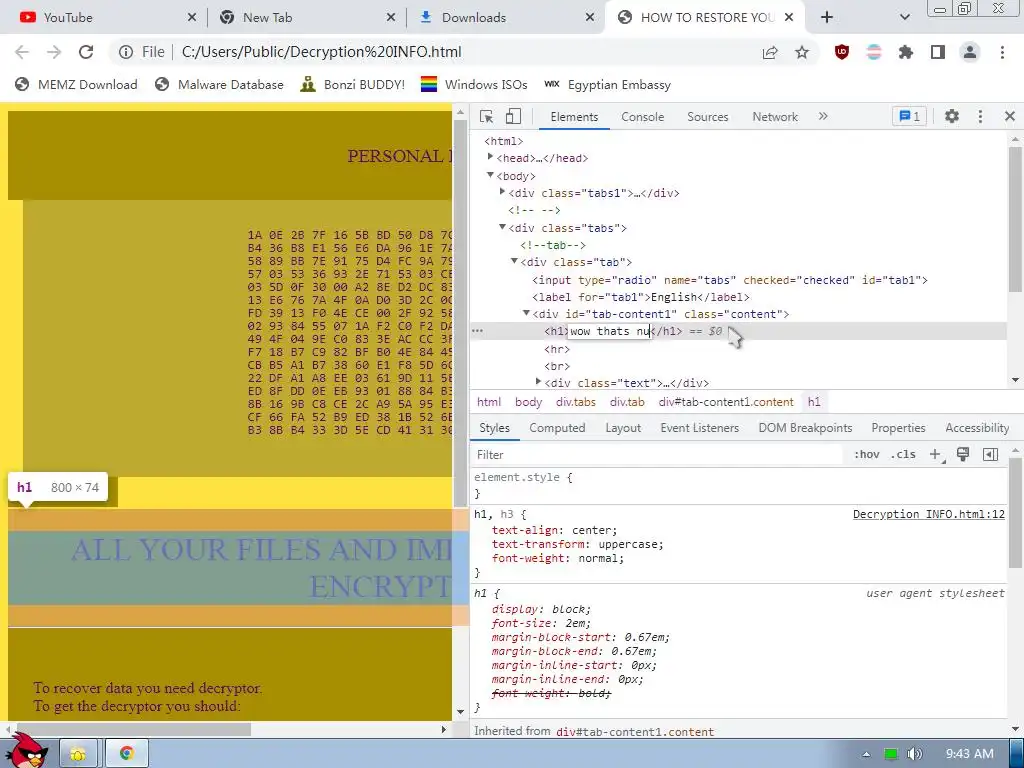Open Decryption INFO.html:12 source link
1024x768 pixels.
pyautogui.click(x=929, y=514)
